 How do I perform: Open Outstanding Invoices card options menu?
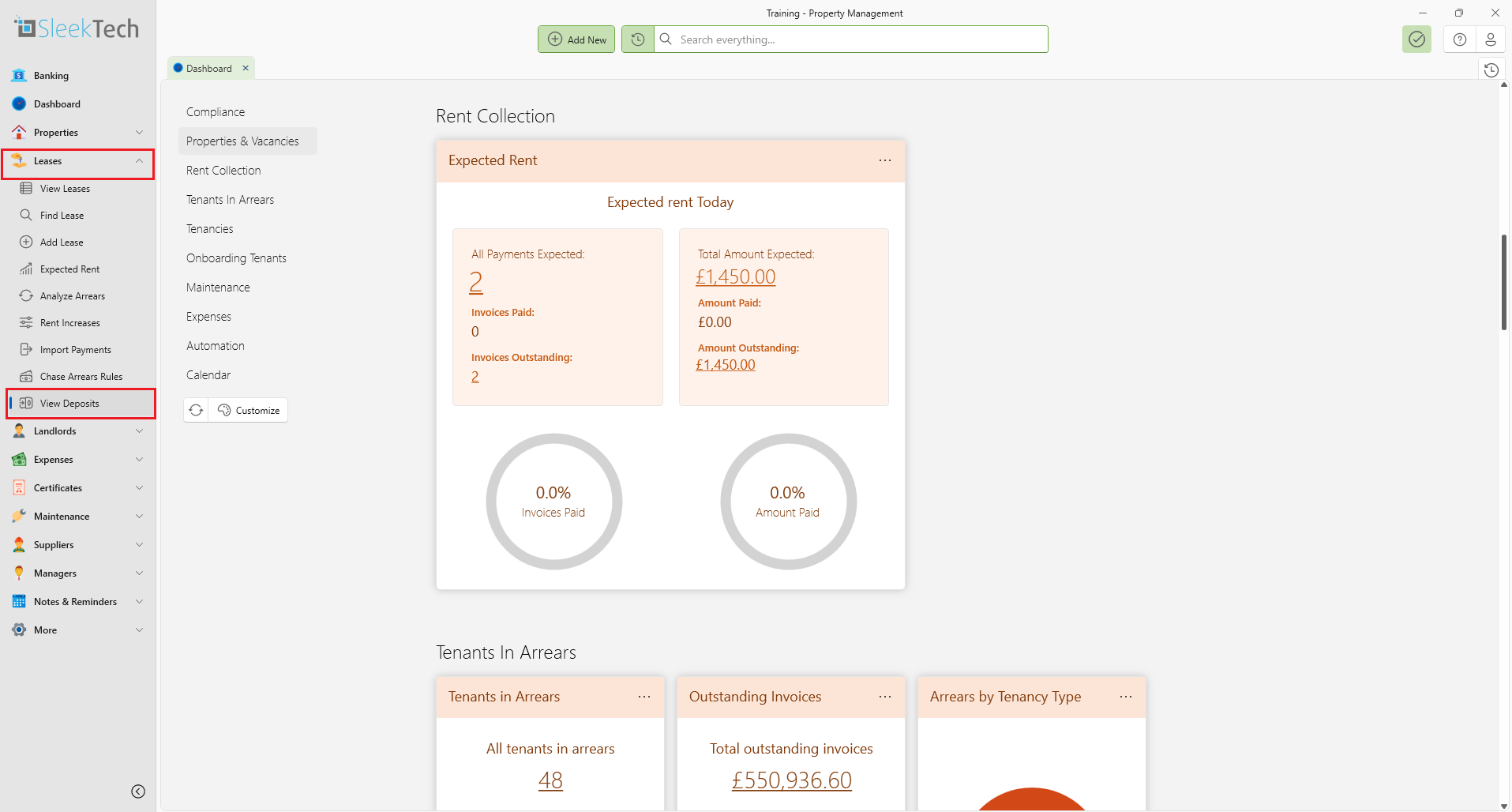coord(885,697)
